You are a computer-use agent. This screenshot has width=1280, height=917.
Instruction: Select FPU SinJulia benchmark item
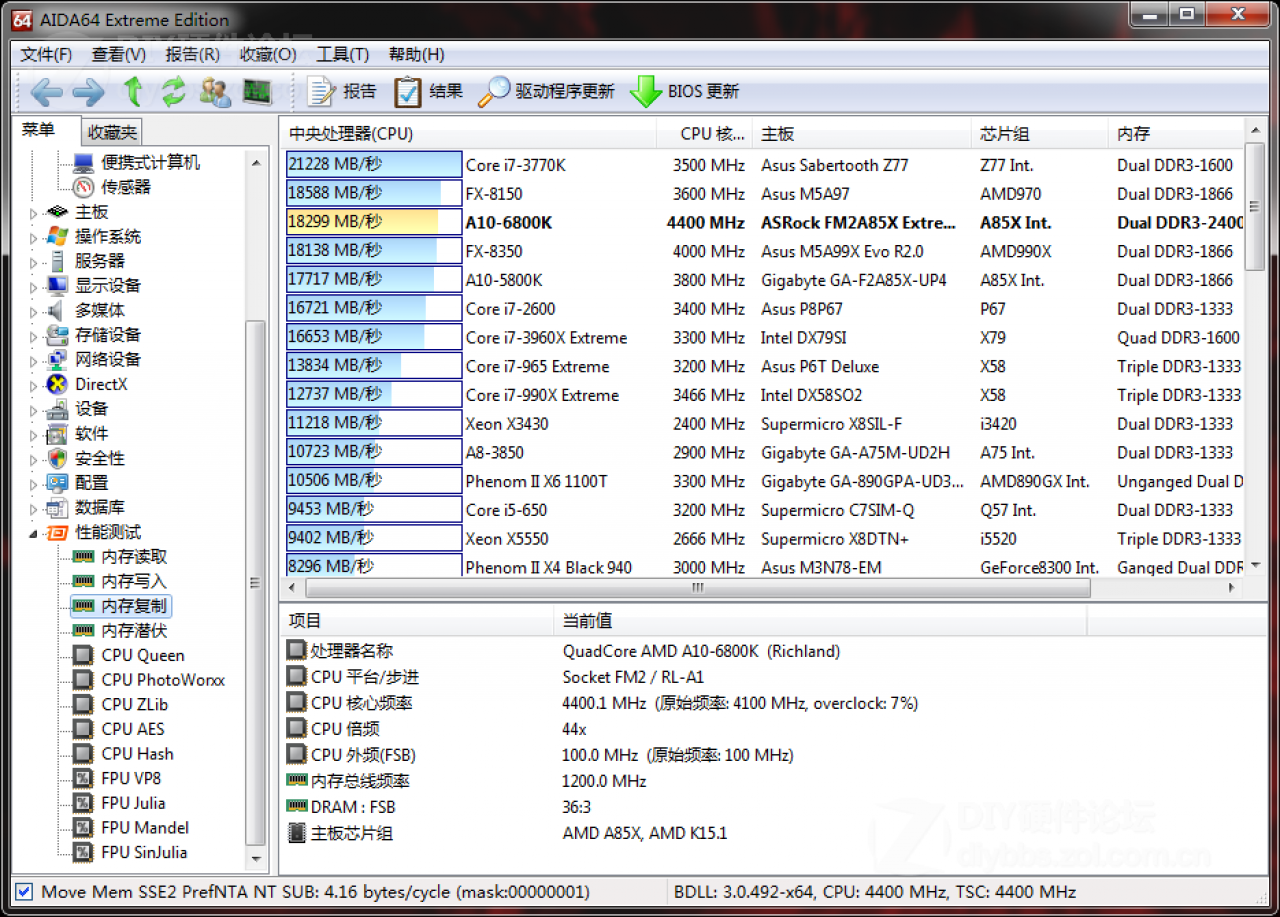(x=144, y=852)
